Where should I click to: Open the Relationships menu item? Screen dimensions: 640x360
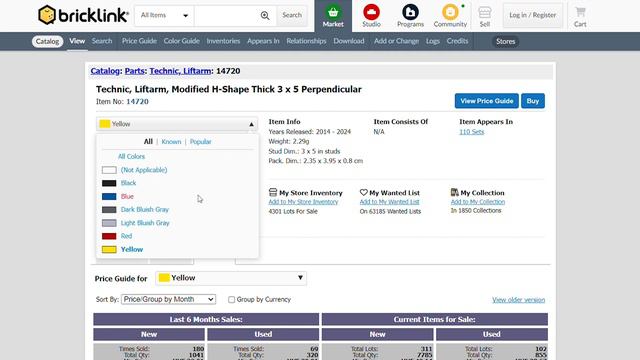tap(306, 41)
